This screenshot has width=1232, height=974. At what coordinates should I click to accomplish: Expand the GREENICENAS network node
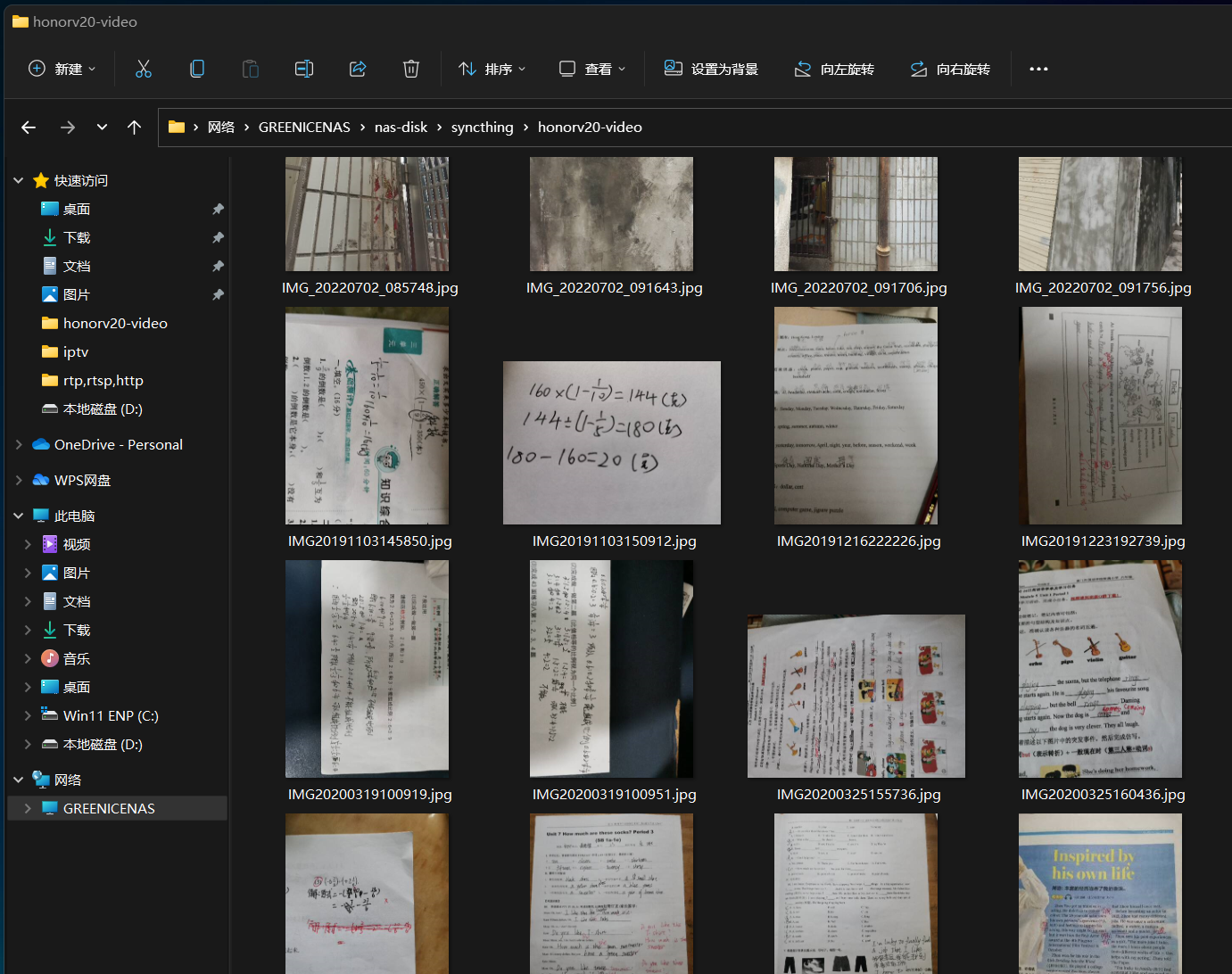coord(28,808)
